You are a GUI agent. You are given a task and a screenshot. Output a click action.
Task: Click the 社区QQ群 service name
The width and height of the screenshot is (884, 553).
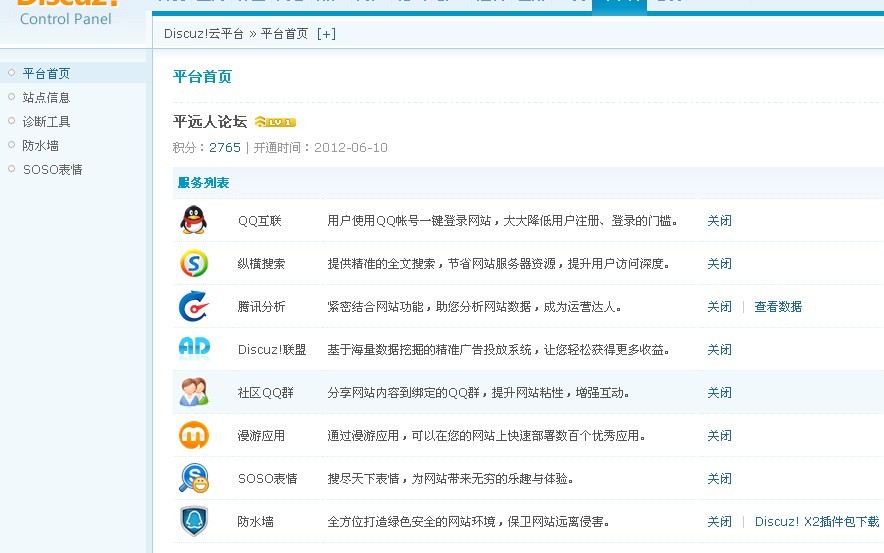(x=266, y=392)
